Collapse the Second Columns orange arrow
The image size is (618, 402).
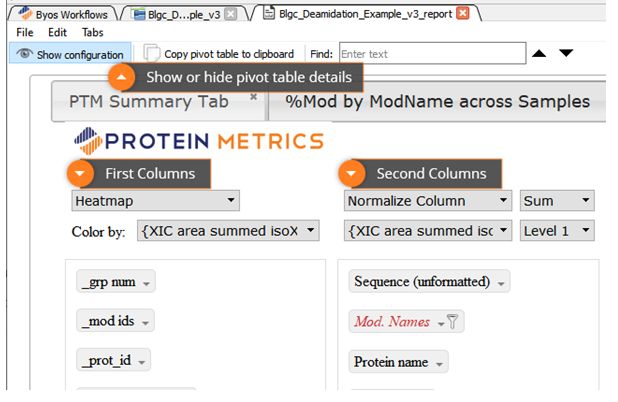point(352,174)
